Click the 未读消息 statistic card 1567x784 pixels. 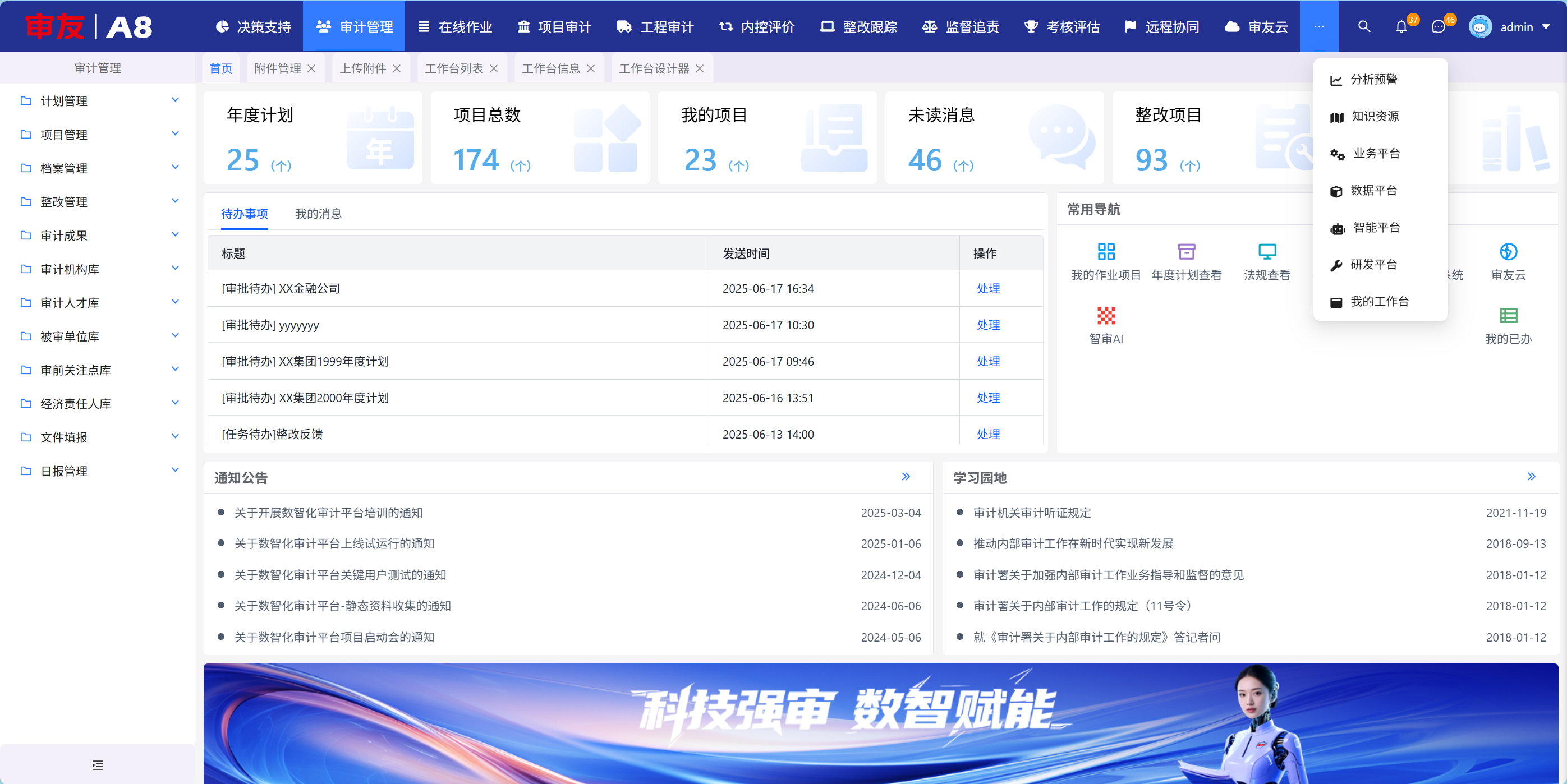point(994,138)
